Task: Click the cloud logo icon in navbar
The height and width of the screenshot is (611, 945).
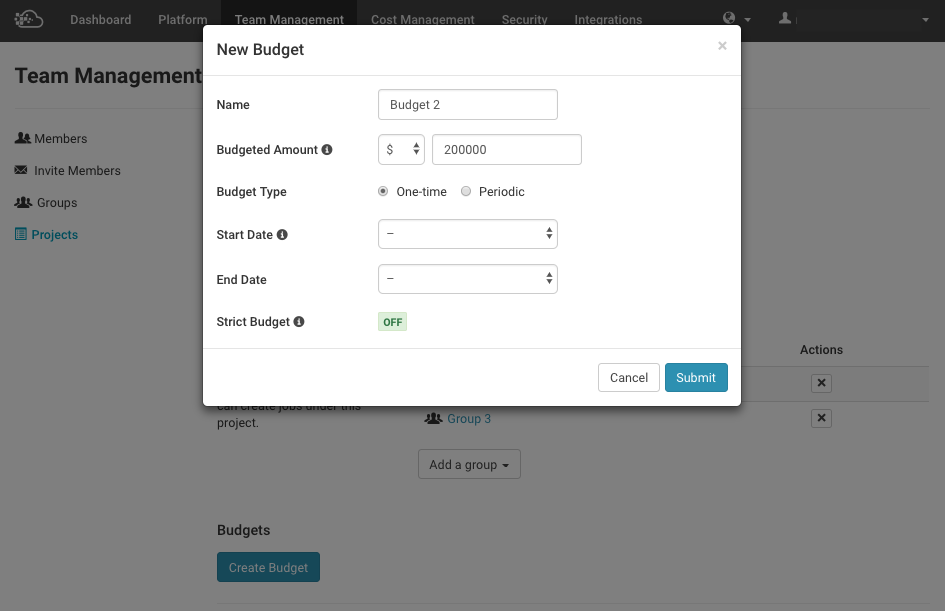Action: pos(29,19)
